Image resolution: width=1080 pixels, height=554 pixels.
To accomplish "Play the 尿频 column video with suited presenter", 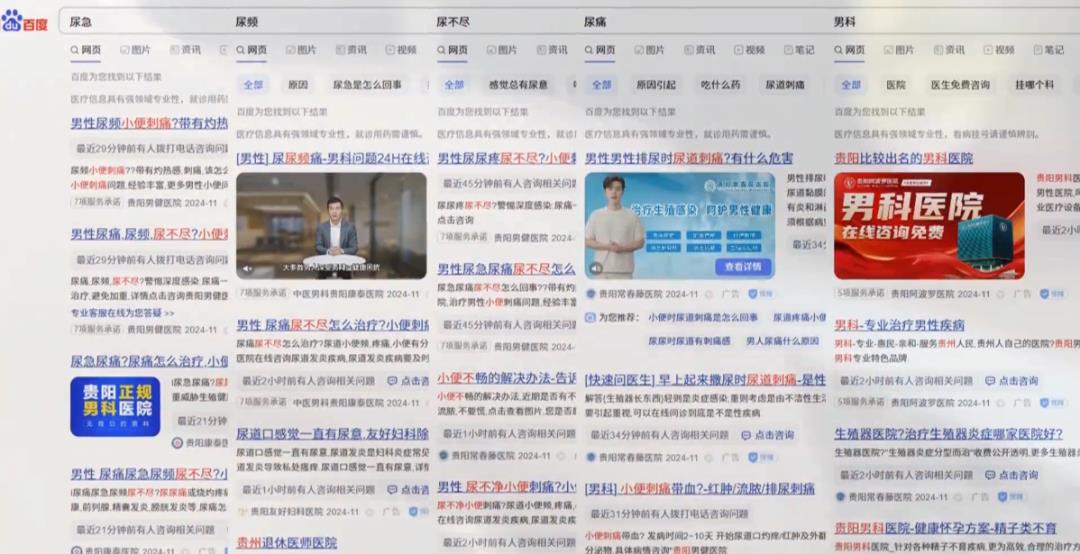I will pos(331,225).
